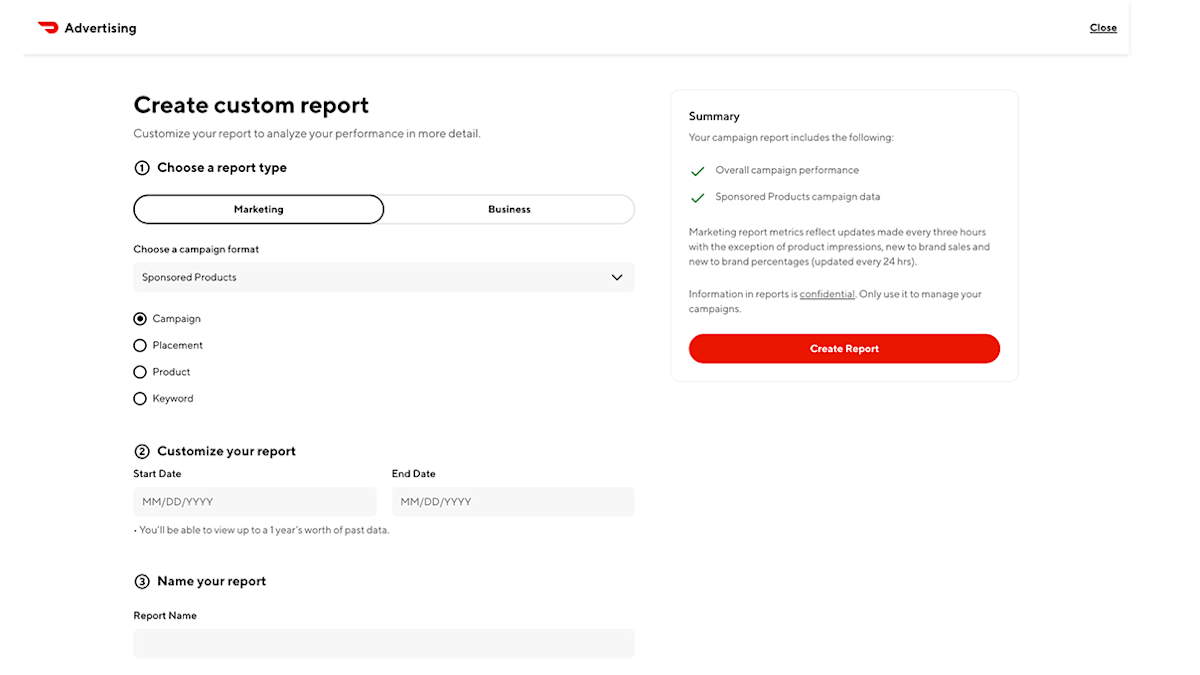This screenshot has height=675, width=1200.
Task: Click the End Date field
Action: point(513,501)
